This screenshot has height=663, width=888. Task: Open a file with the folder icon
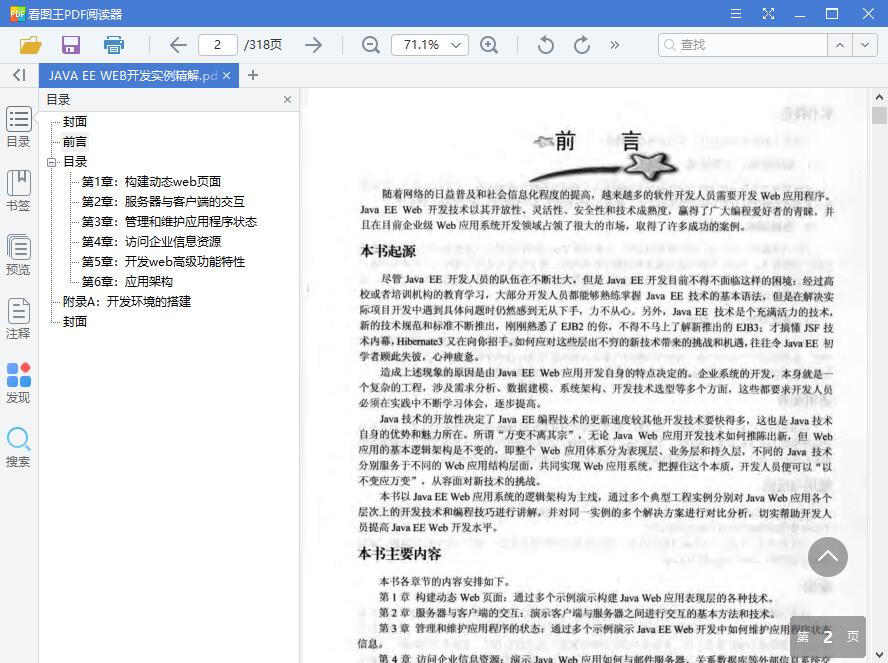point(31,45)
